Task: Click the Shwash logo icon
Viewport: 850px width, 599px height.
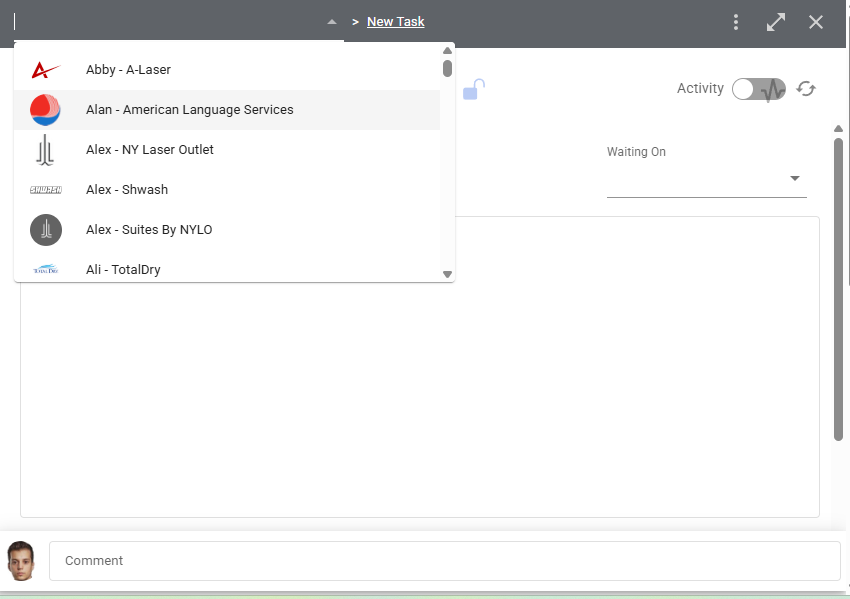Action: [46, 190]
